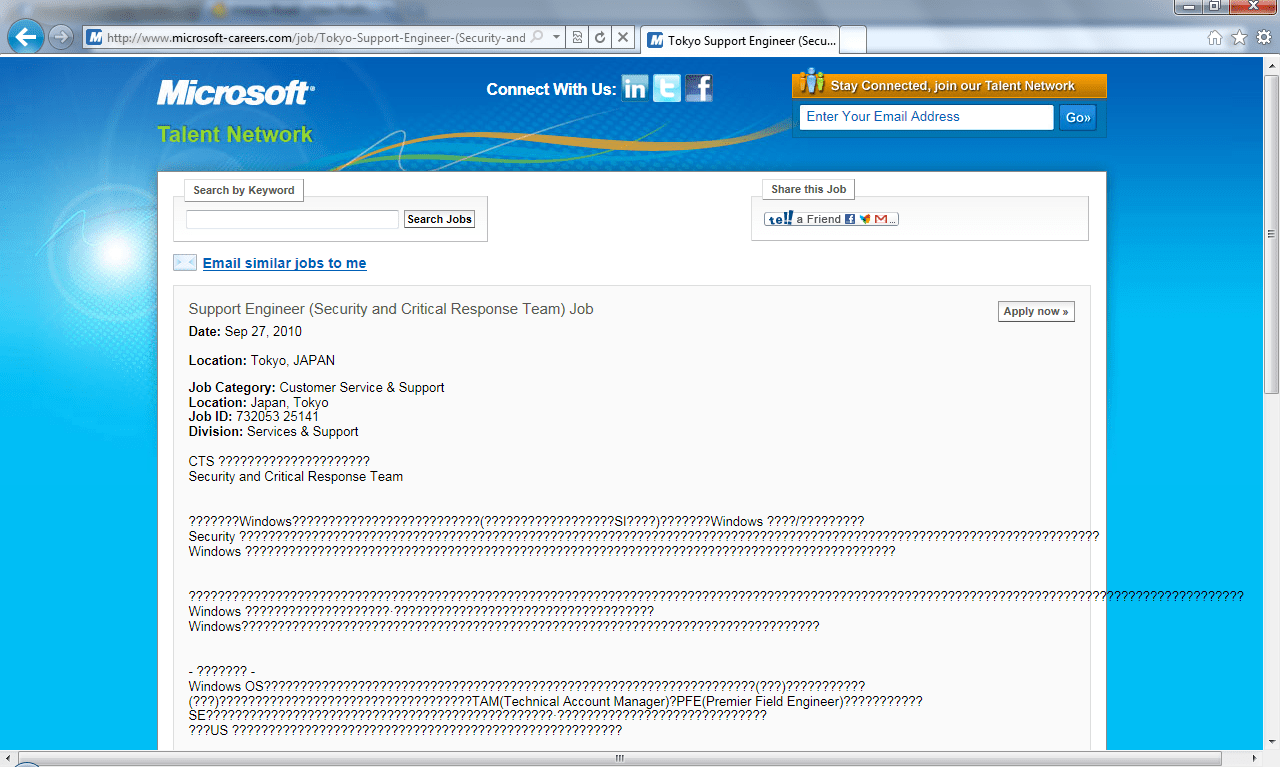Image resolution: width=1280 pixels, height=770 pixels.
Task: Open the LinkedIn icon under Connect With Us
Action: point(635,88)
